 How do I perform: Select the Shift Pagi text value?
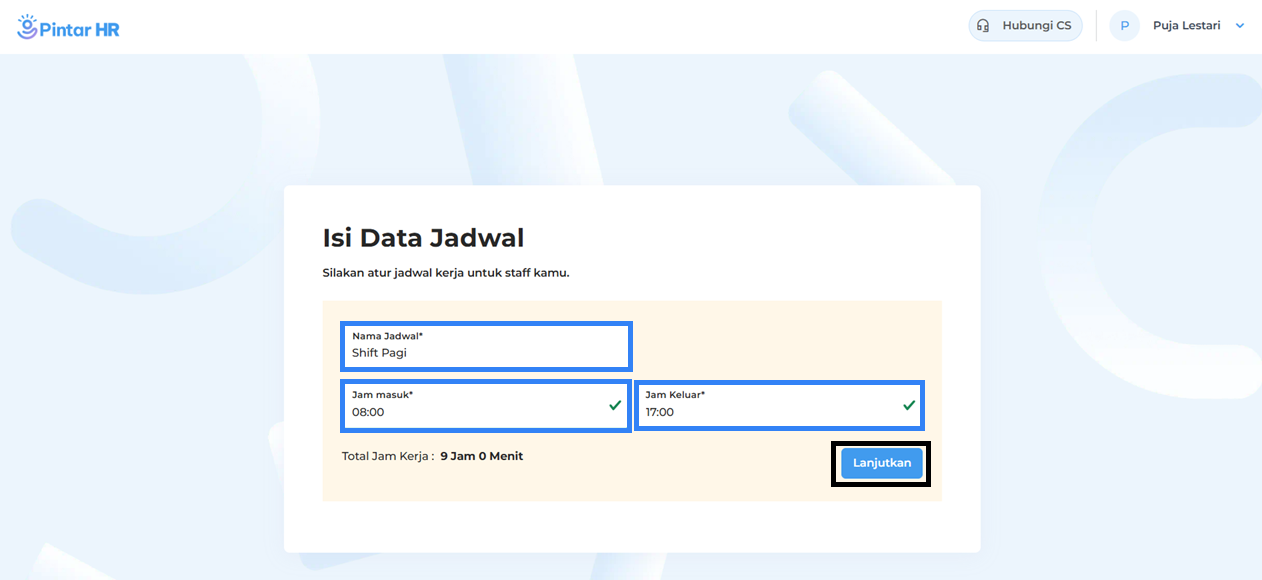click(x=379, y=353)
